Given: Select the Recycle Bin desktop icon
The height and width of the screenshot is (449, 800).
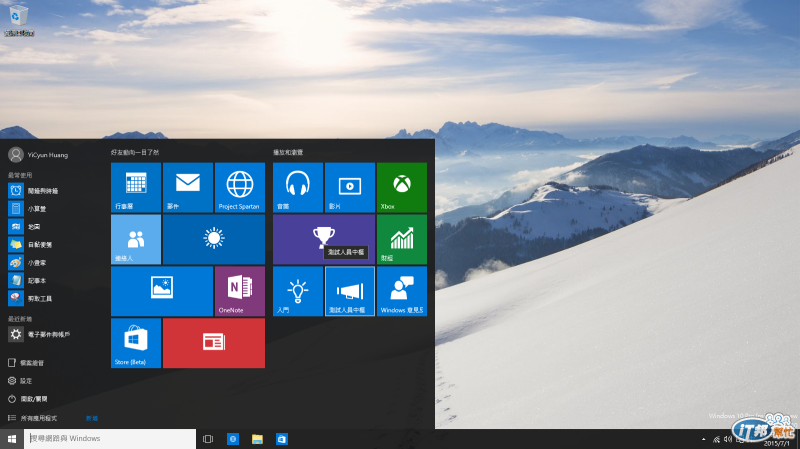Looking at the screenshot, I should (x=19, y=20).
